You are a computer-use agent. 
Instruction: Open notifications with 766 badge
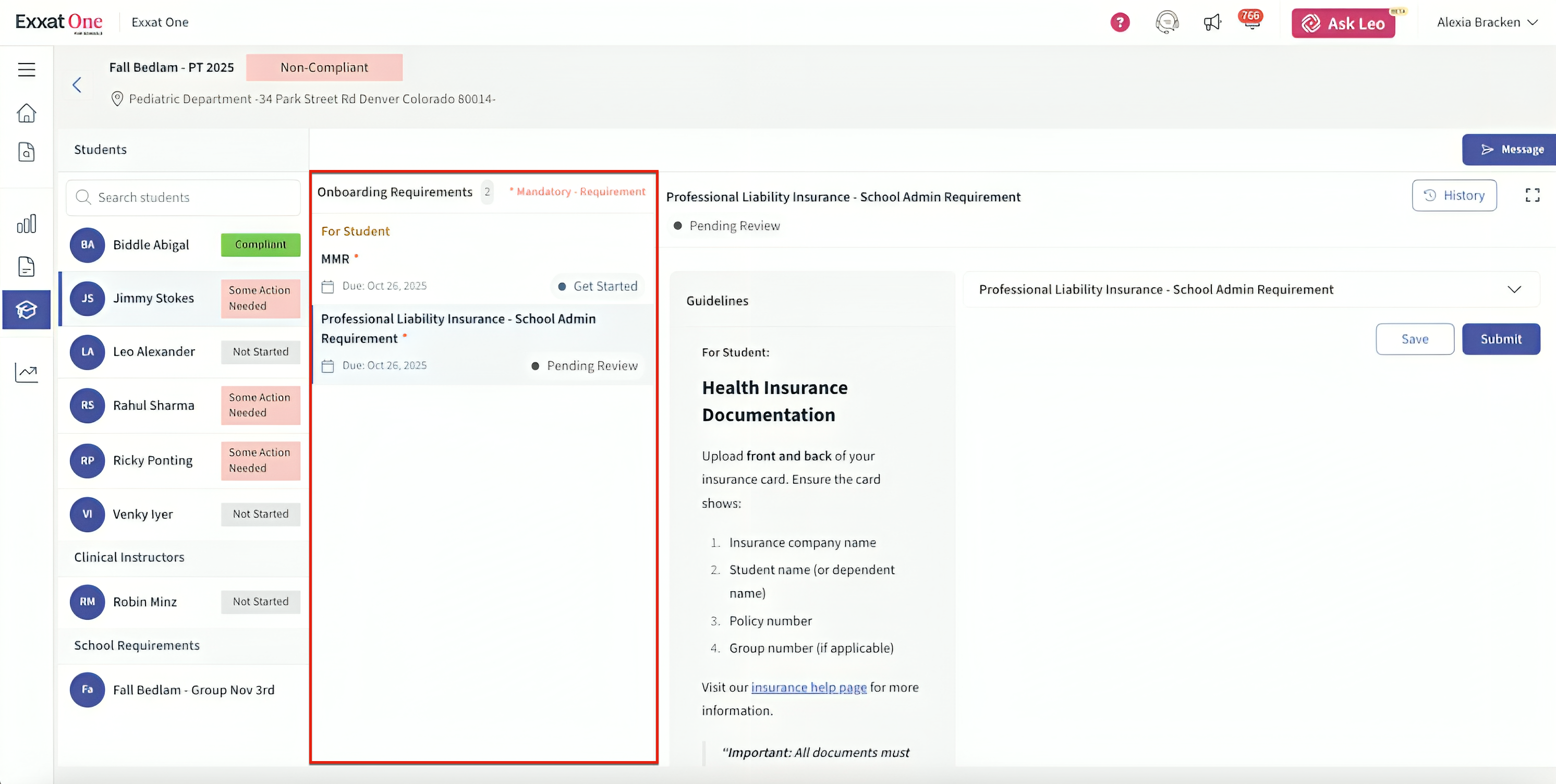click(x=1251, y=21)
